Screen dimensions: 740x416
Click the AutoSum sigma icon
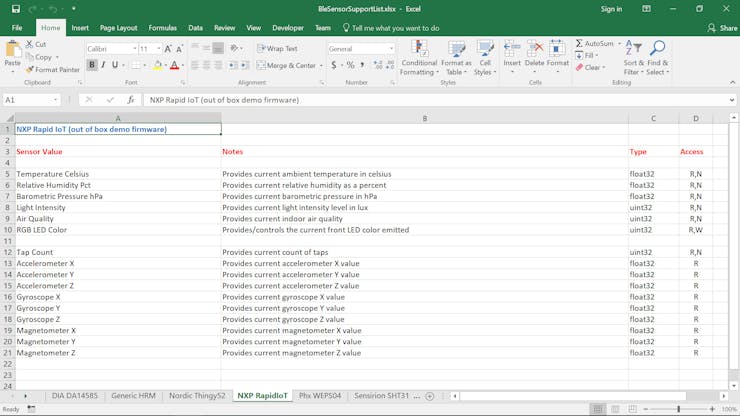click(x=579, y=43)
